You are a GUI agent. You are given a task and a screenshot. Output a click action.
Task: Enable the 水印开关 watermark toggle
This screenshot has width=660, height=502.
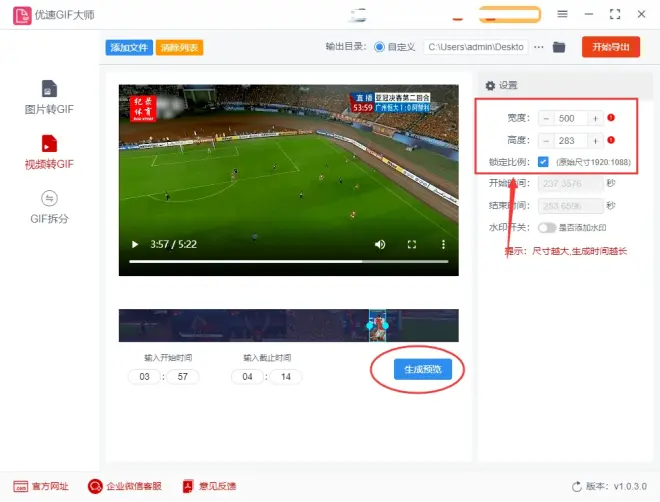pos(547,228)
